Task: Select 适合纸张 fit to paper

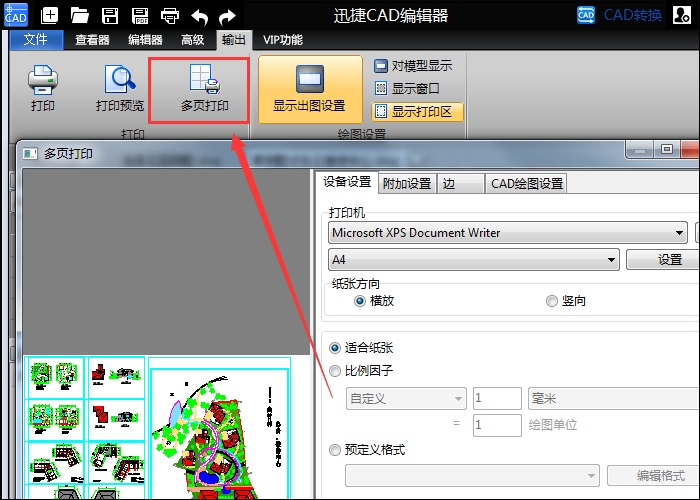Action: pyautogui.click(x=361, y=348)
